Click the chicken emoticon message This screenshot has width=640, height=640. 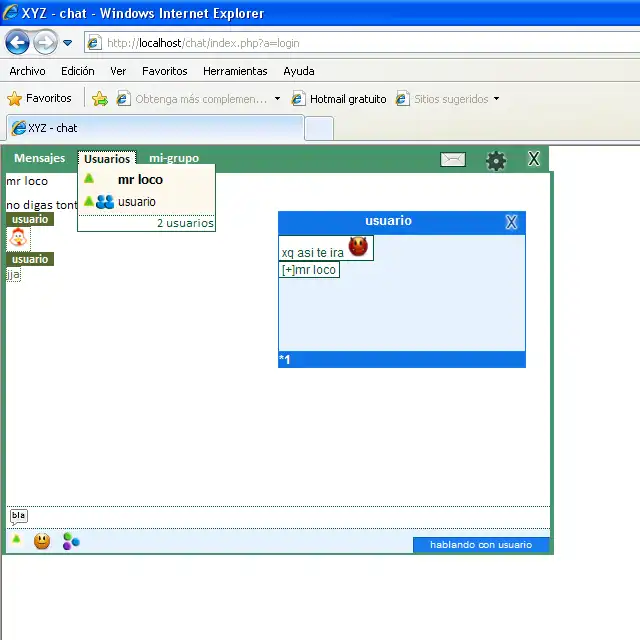18,238
